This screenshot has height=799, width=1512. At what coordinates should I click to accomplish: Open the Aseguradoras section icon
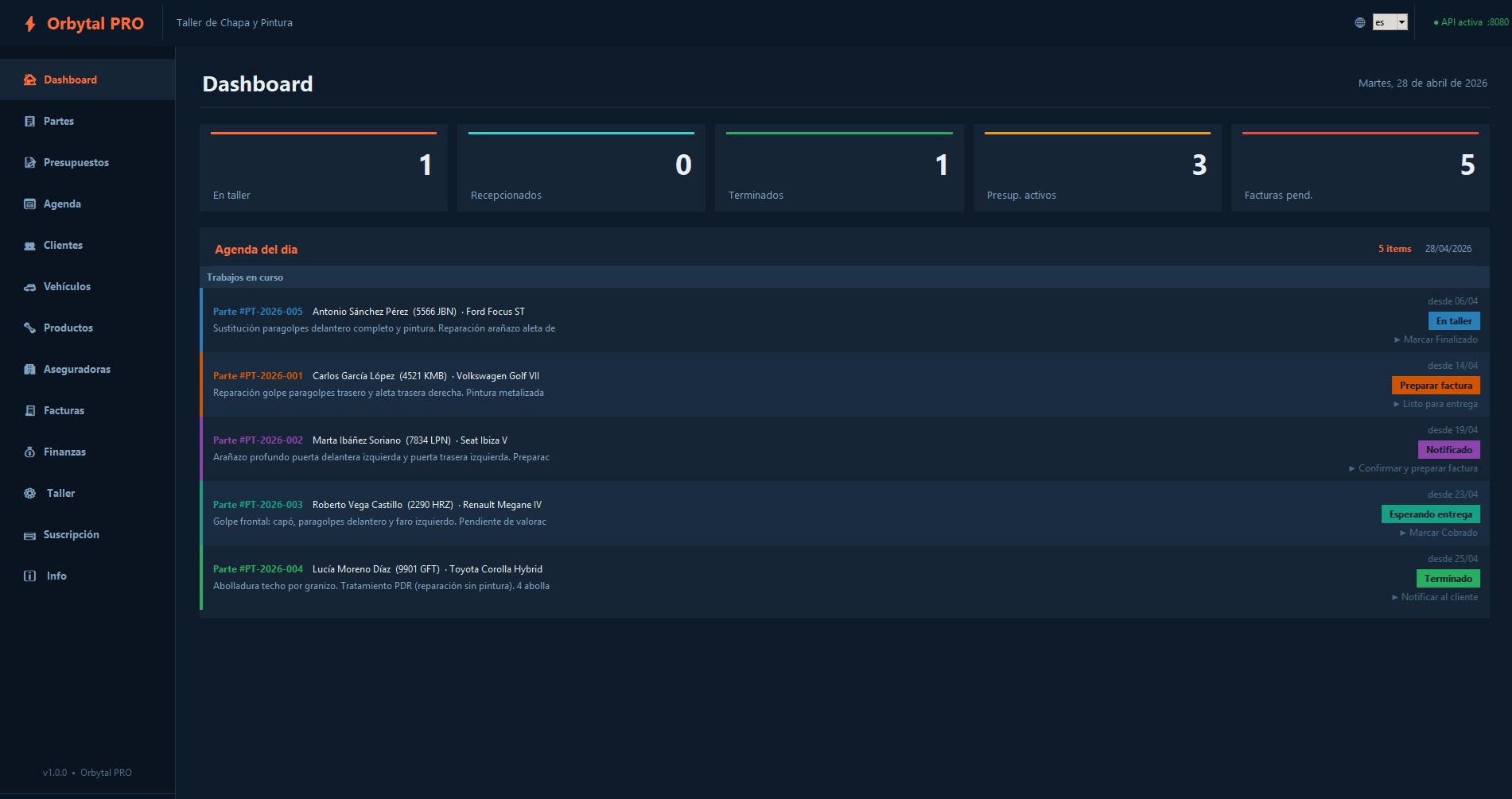[x=29, y=369]
